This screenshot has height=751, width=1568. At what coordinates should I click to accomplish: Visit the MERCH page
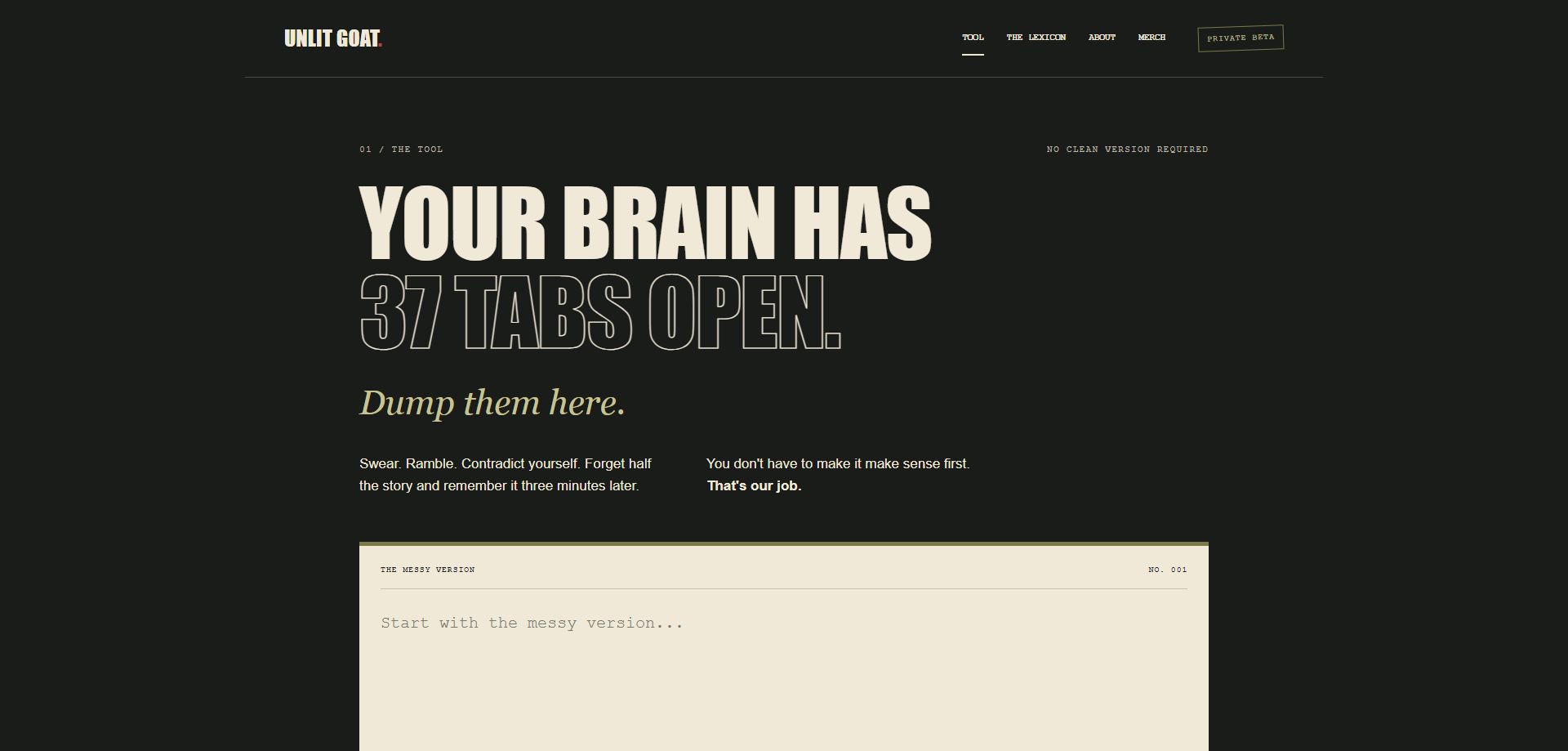(x=1151, y=38)
